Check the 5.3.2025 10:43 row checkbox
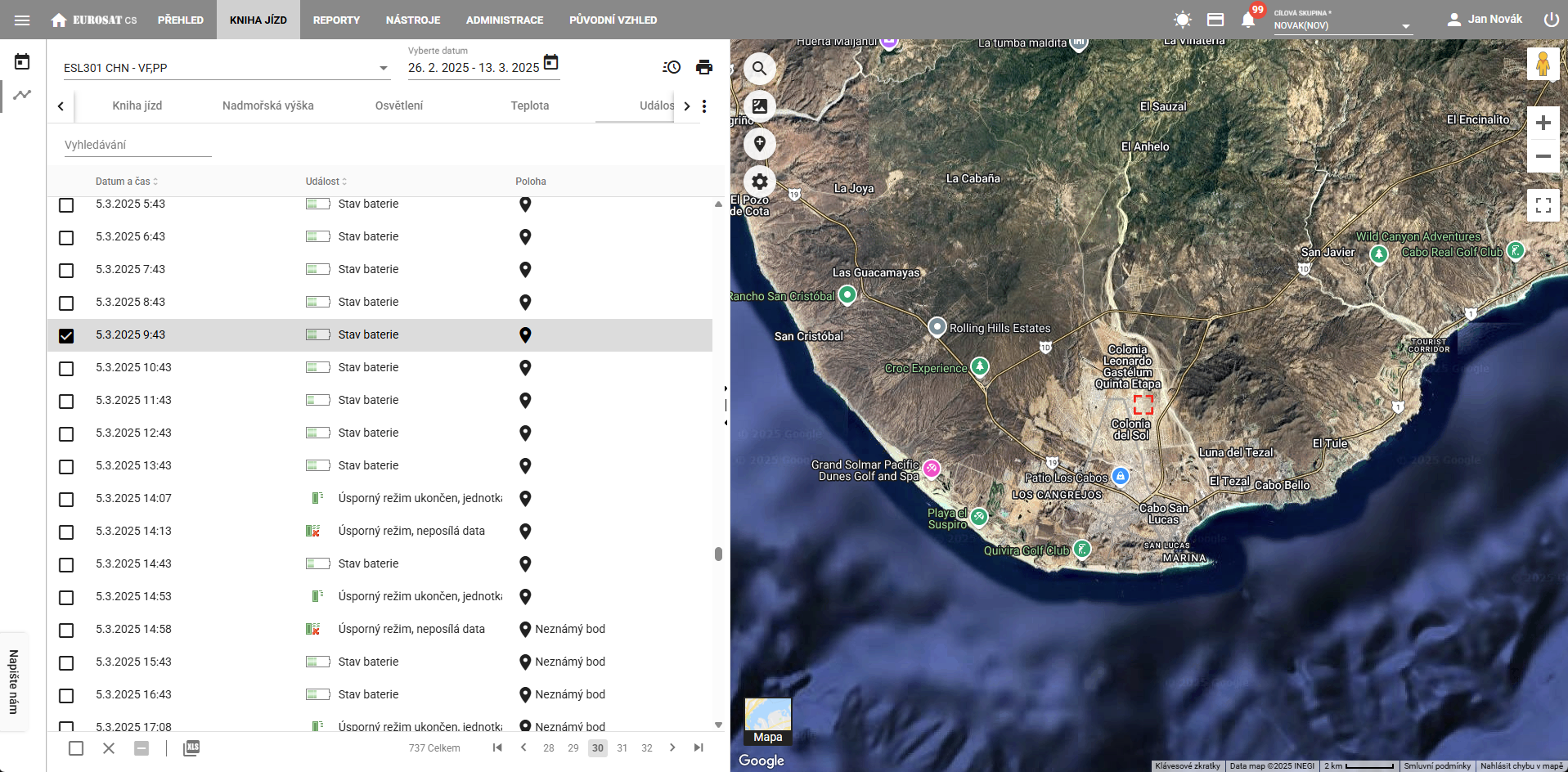1568x772 pixels. [66, 368]
